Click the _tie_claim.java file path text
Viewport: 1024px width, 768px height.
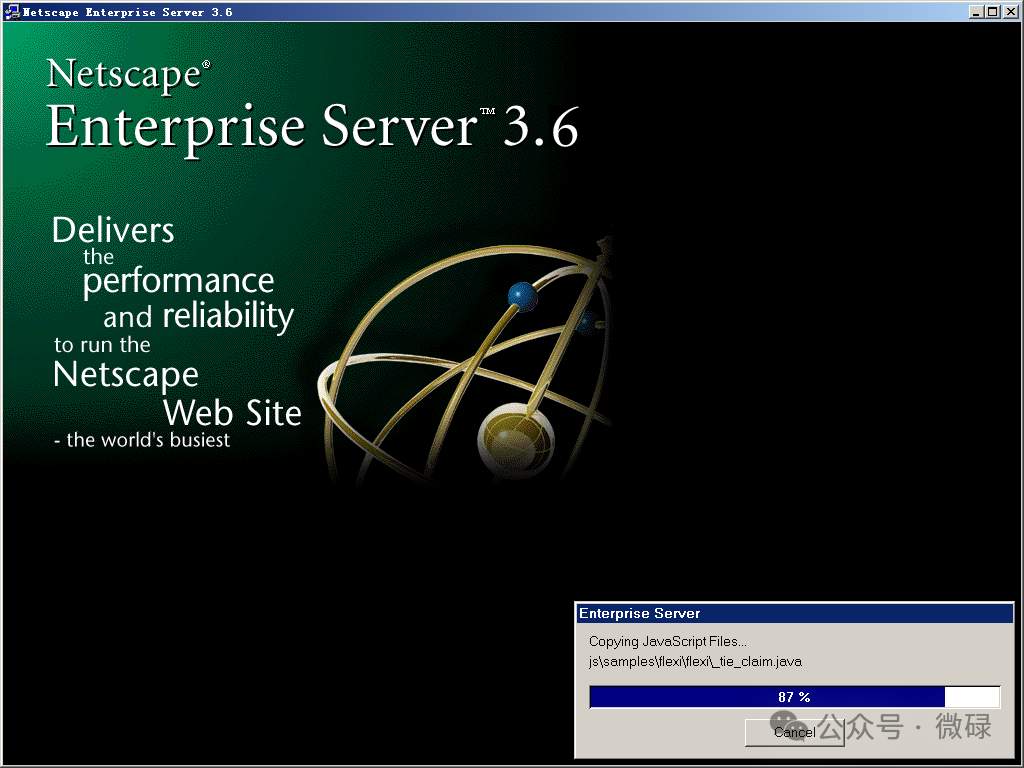tap(697, 661)
